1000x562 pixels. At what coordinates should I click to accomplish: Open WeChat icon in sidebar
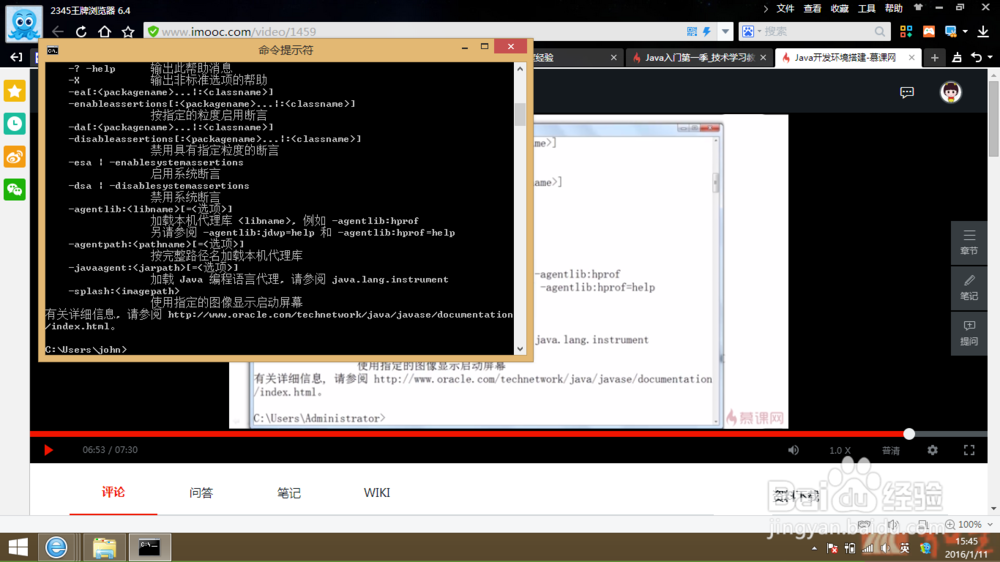[x=15, y=189]
